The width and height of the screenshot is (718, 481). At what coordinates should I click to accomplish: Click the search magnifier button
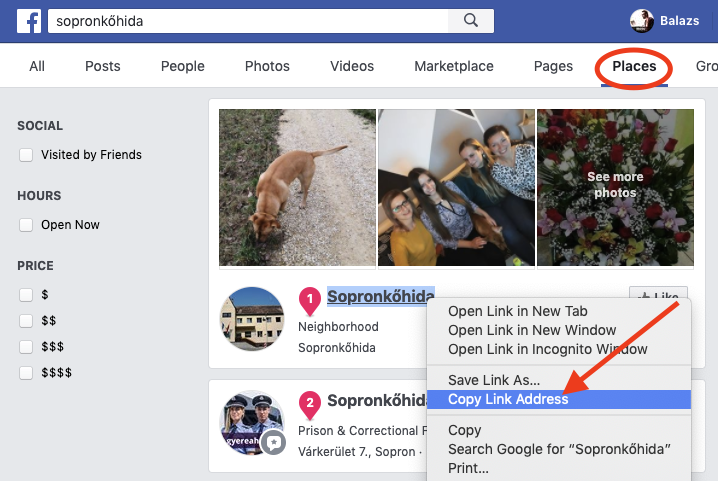click(x=471, y=21)
